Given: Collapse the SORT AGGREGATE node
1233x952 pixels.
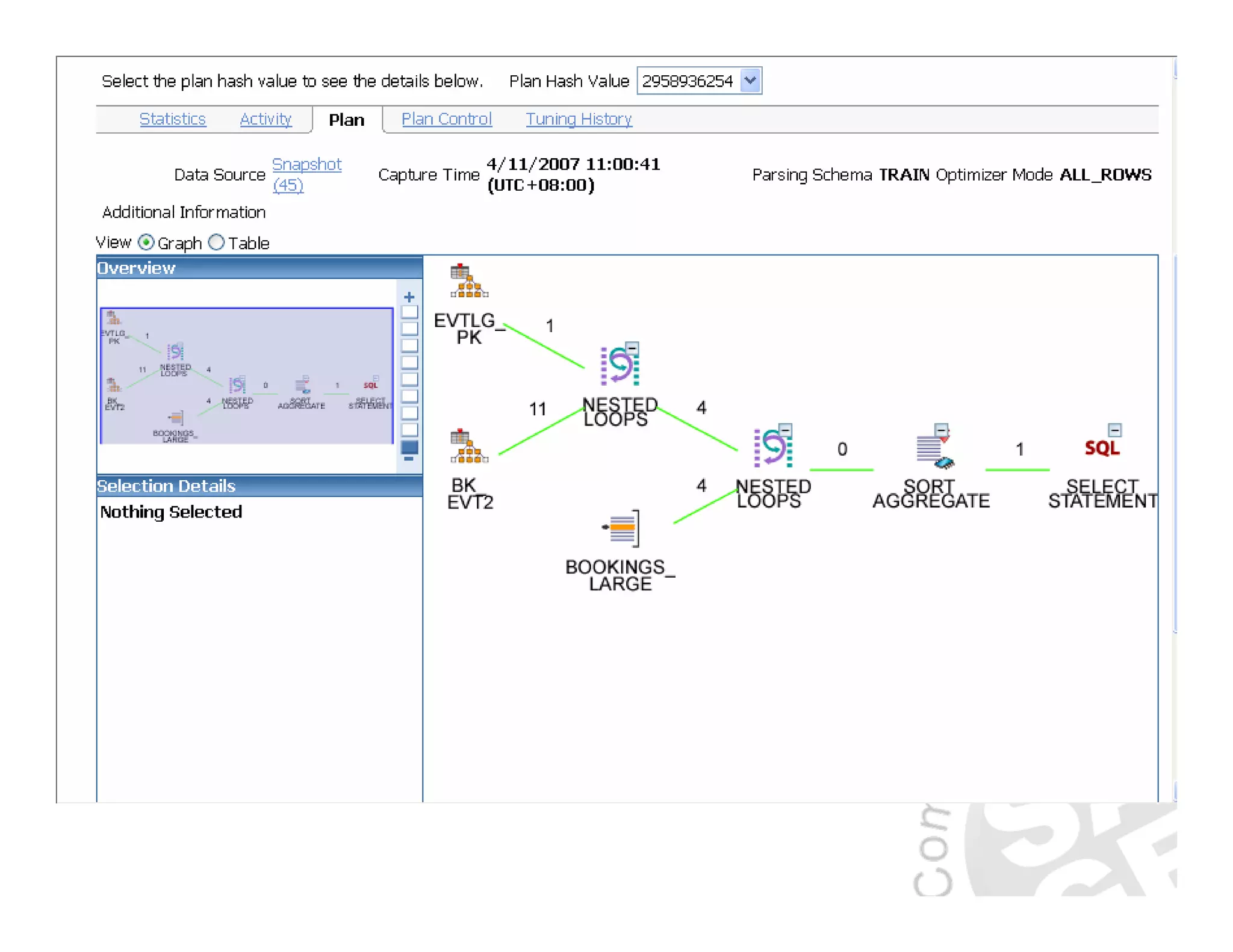Looking at the screenshot, I should point(941,430).
